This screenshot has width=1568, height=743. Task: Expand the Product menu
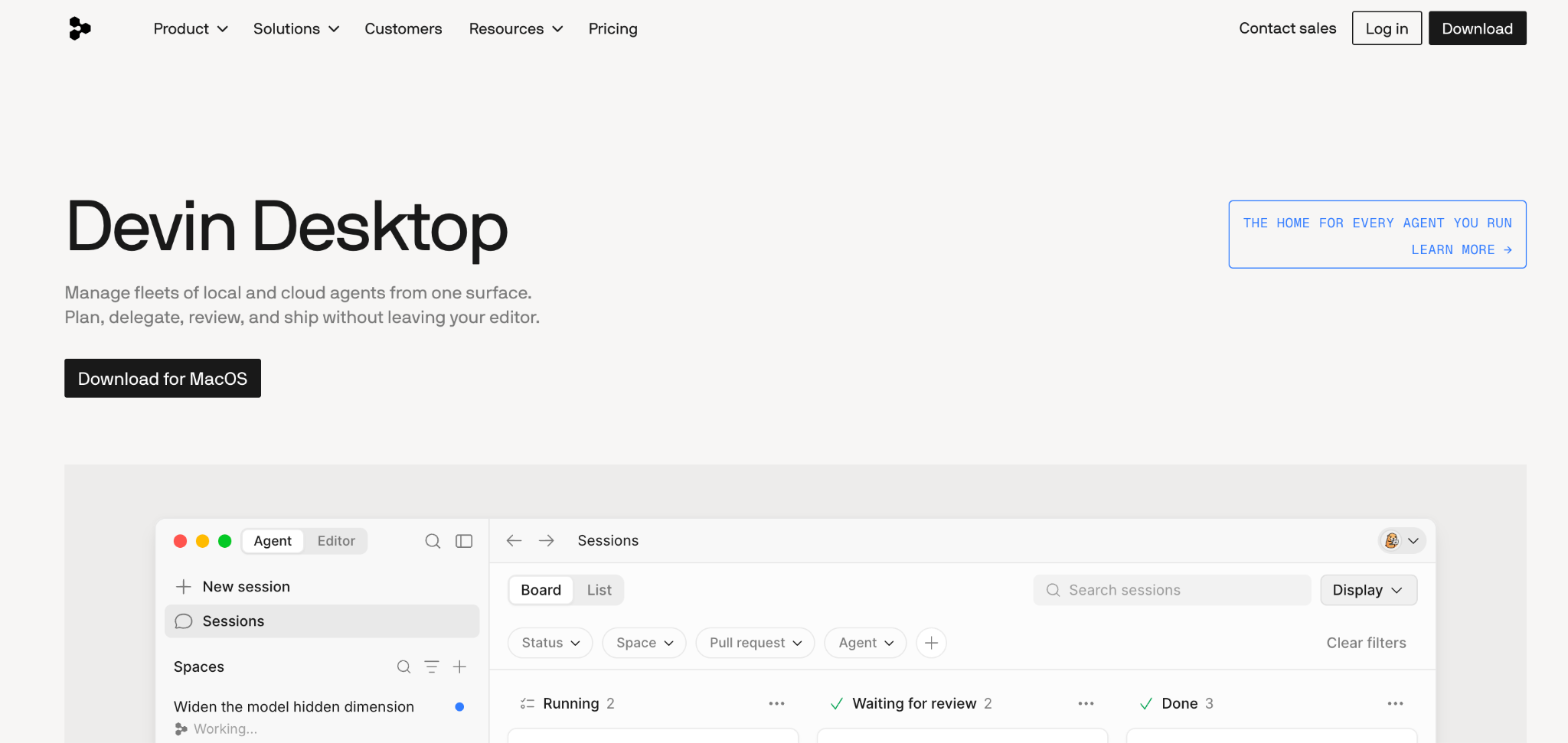[191, 29]
